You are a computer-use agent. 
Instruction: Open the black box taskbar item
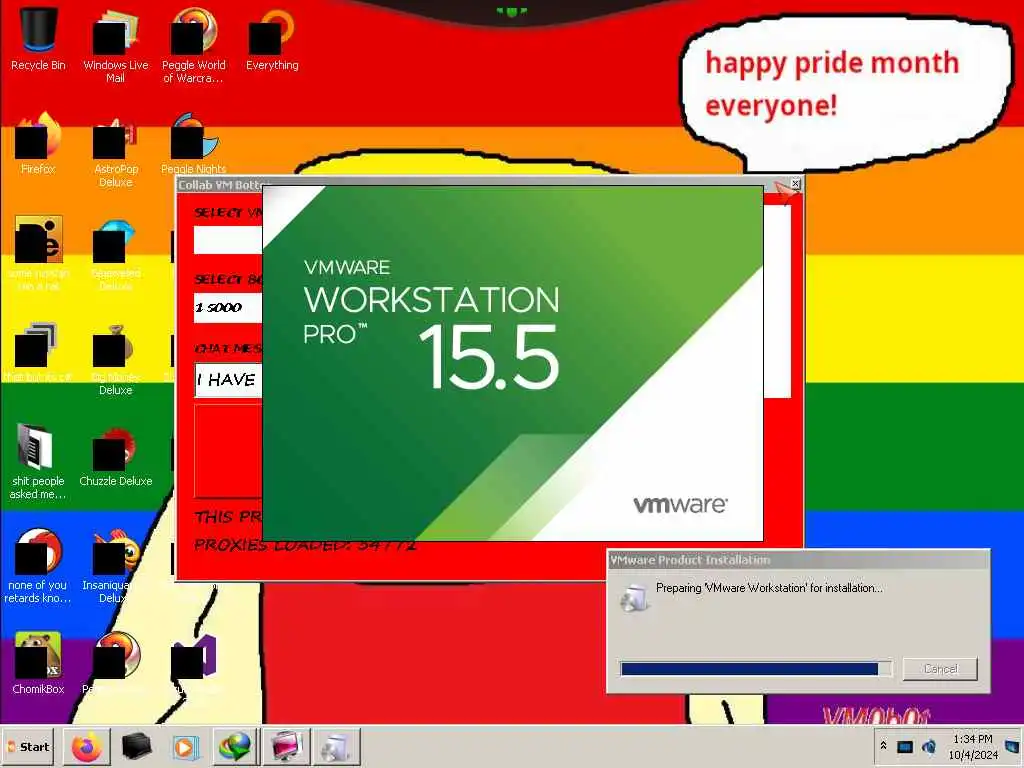[137, 746]
